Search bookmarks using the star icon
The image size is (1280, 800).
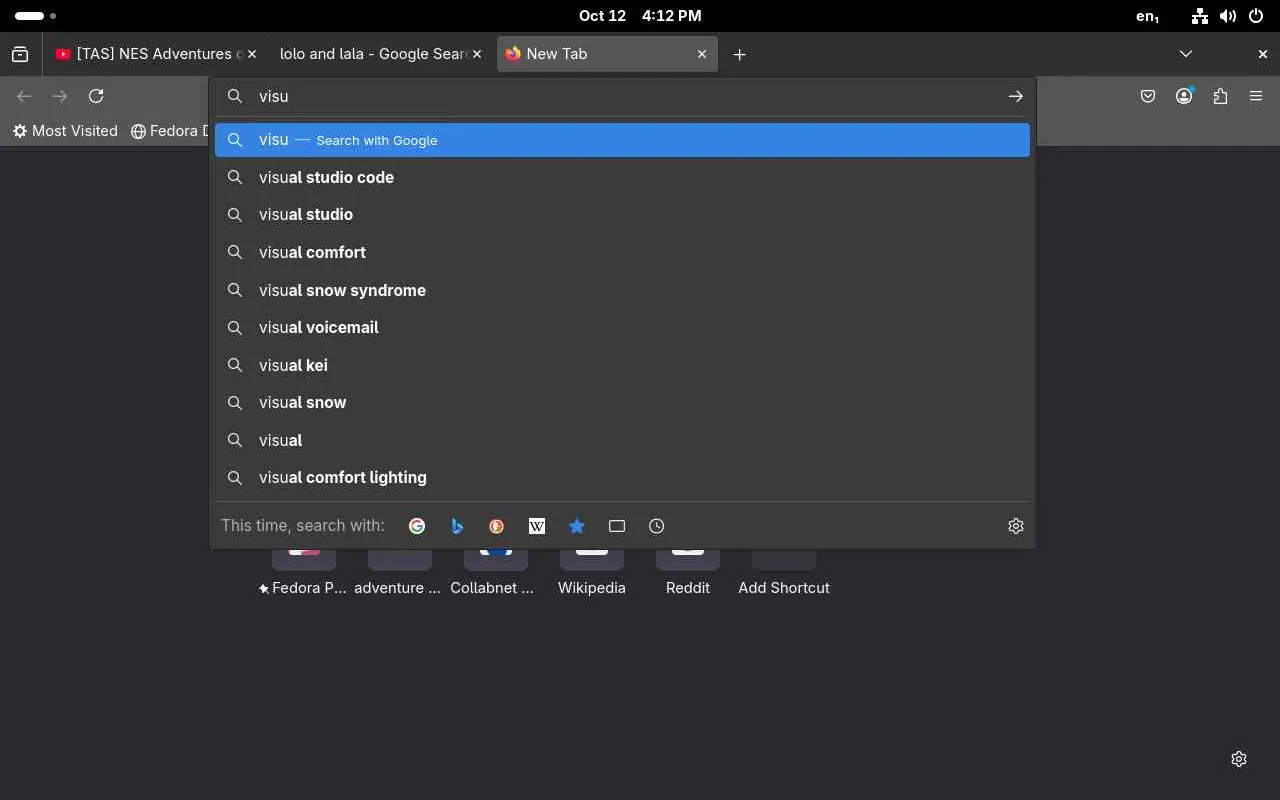pos(577,526)
